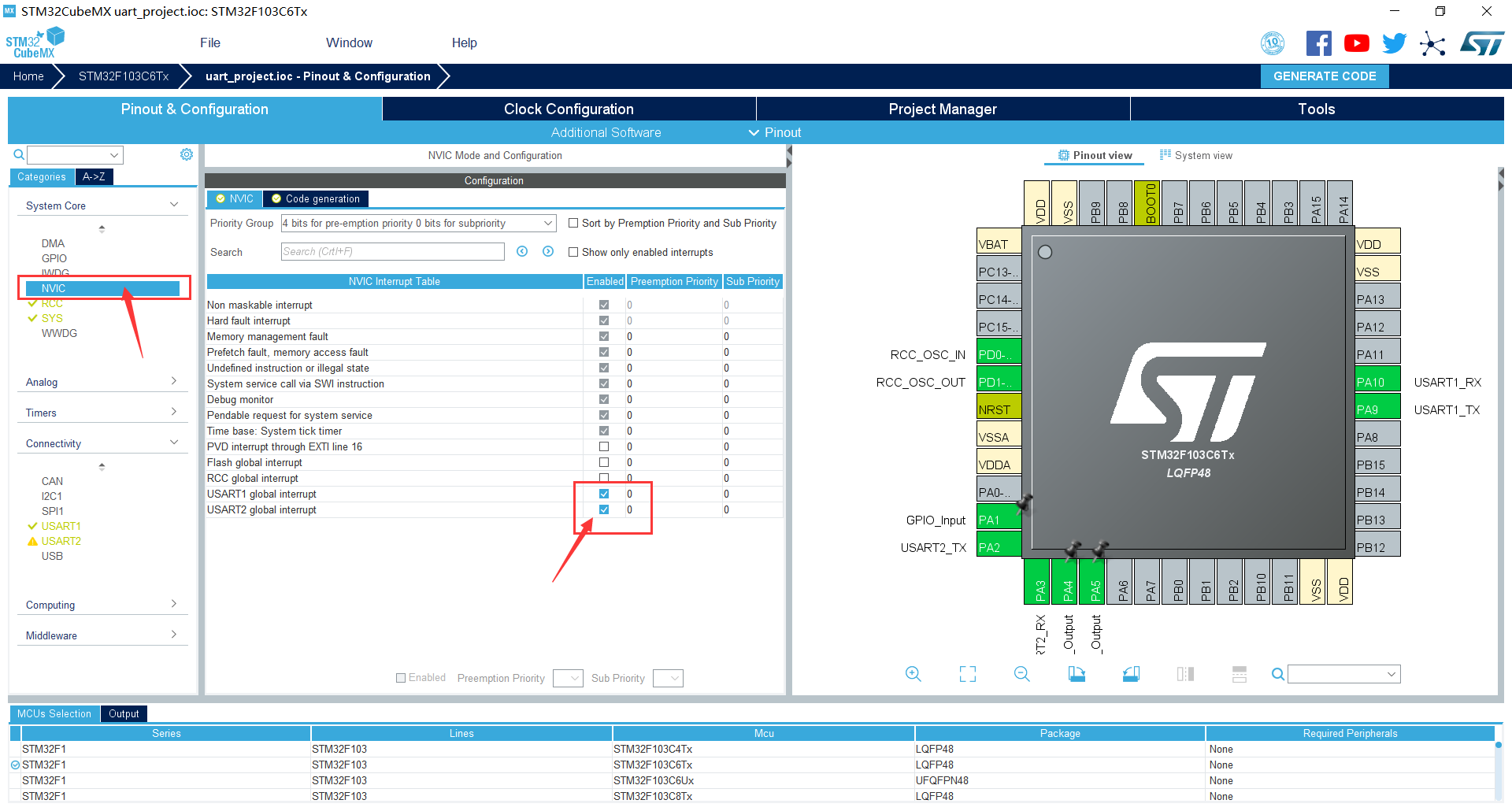1512x811 pixels.
Task: Click the pin search magnifier icon
Action: (1278, 674)
